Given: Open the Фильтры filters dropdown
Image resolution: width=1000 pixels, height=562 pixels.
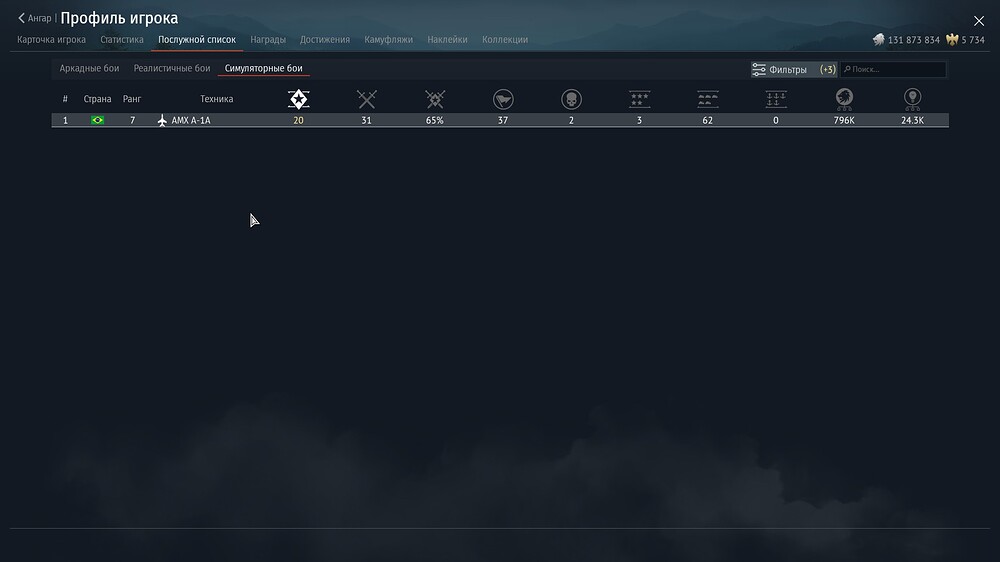Looking at the screenshot, I should (x=793, y=70).
